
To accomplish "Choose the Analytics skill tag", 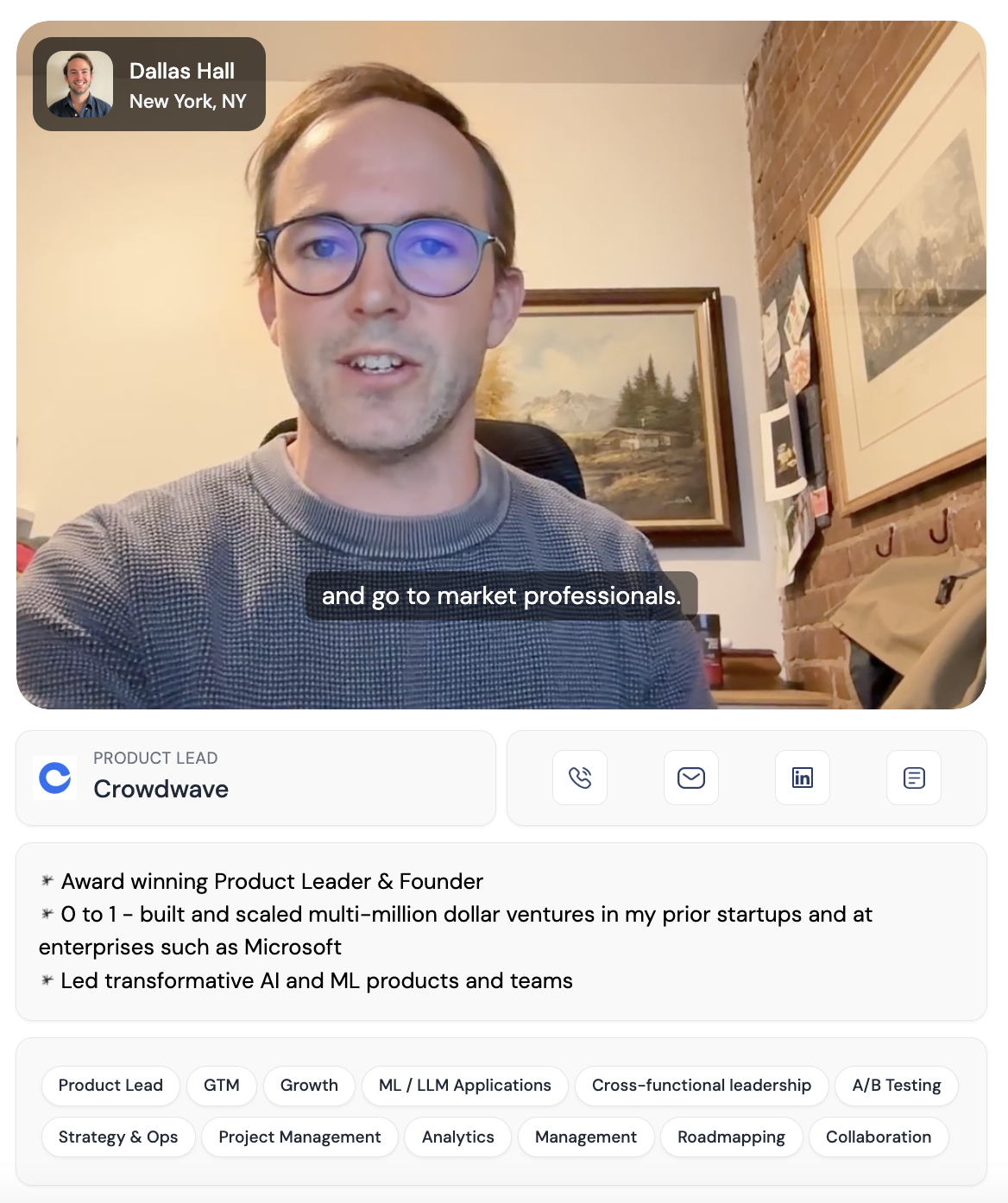I will pyautogui.click(x=458, y=1137).
